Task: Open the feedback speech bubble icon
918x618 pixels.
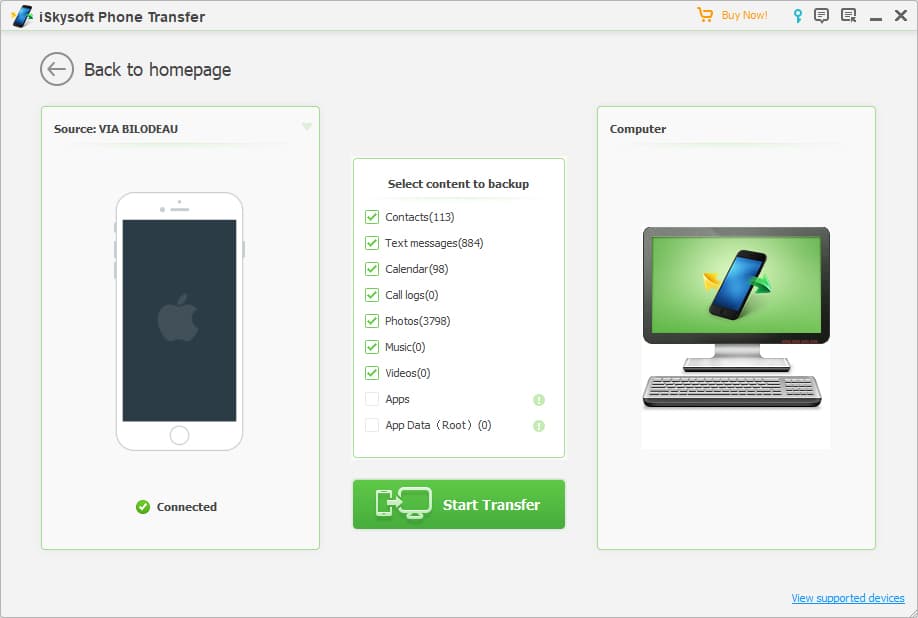Action: pyautogui.click(x=821, y=15)
